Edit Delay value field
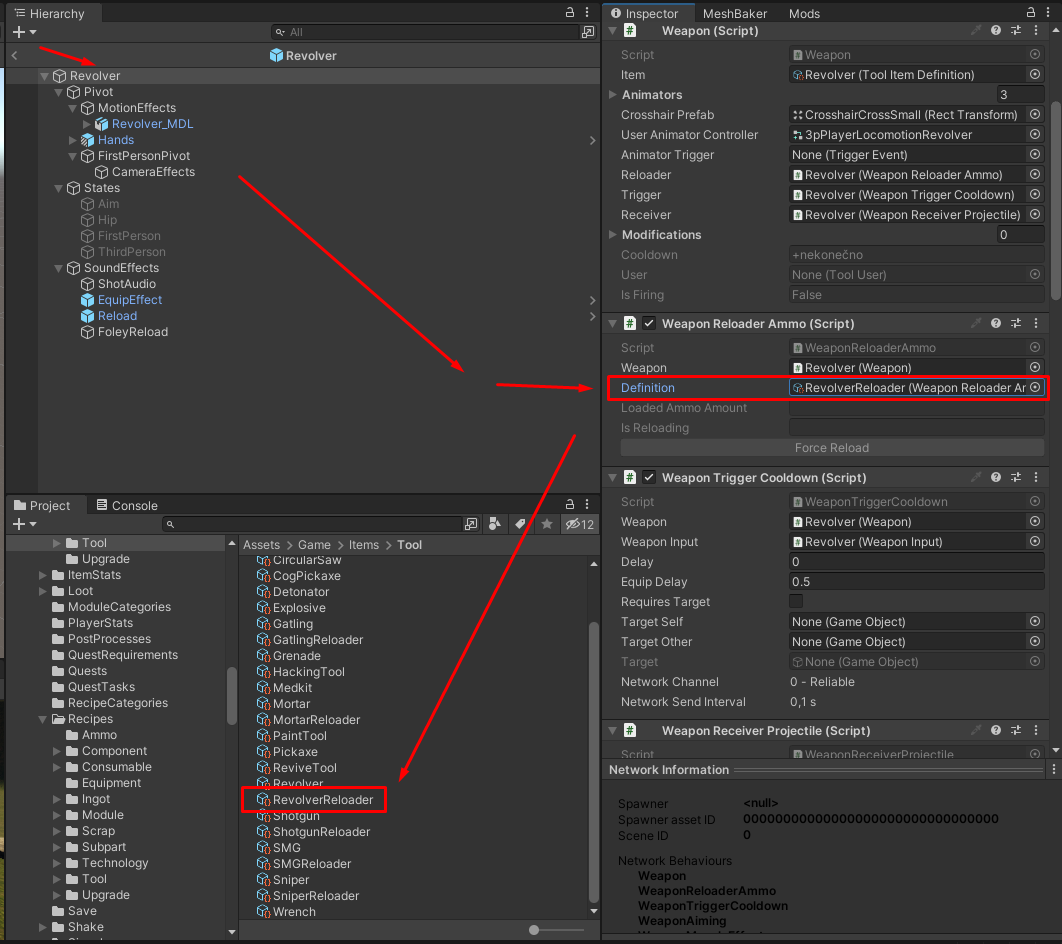The image size is (1062, 944). tap(916, 561)
